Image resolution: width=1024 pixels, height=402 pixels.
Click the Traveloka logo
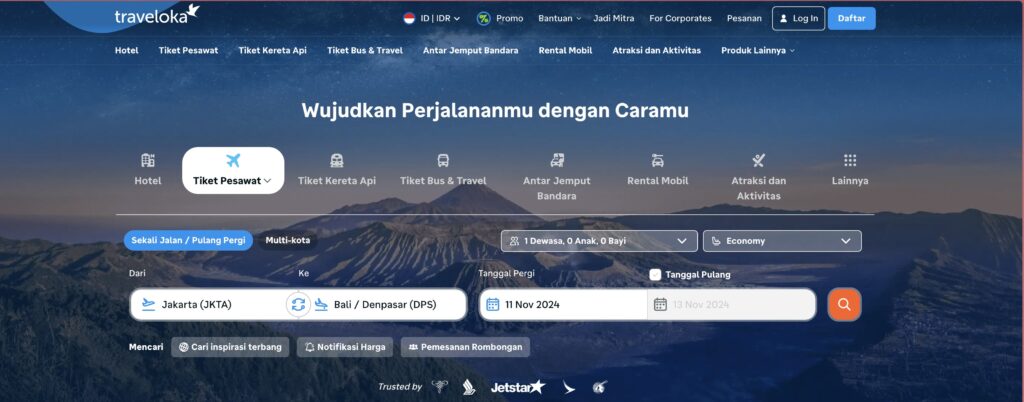click(157, 14)
